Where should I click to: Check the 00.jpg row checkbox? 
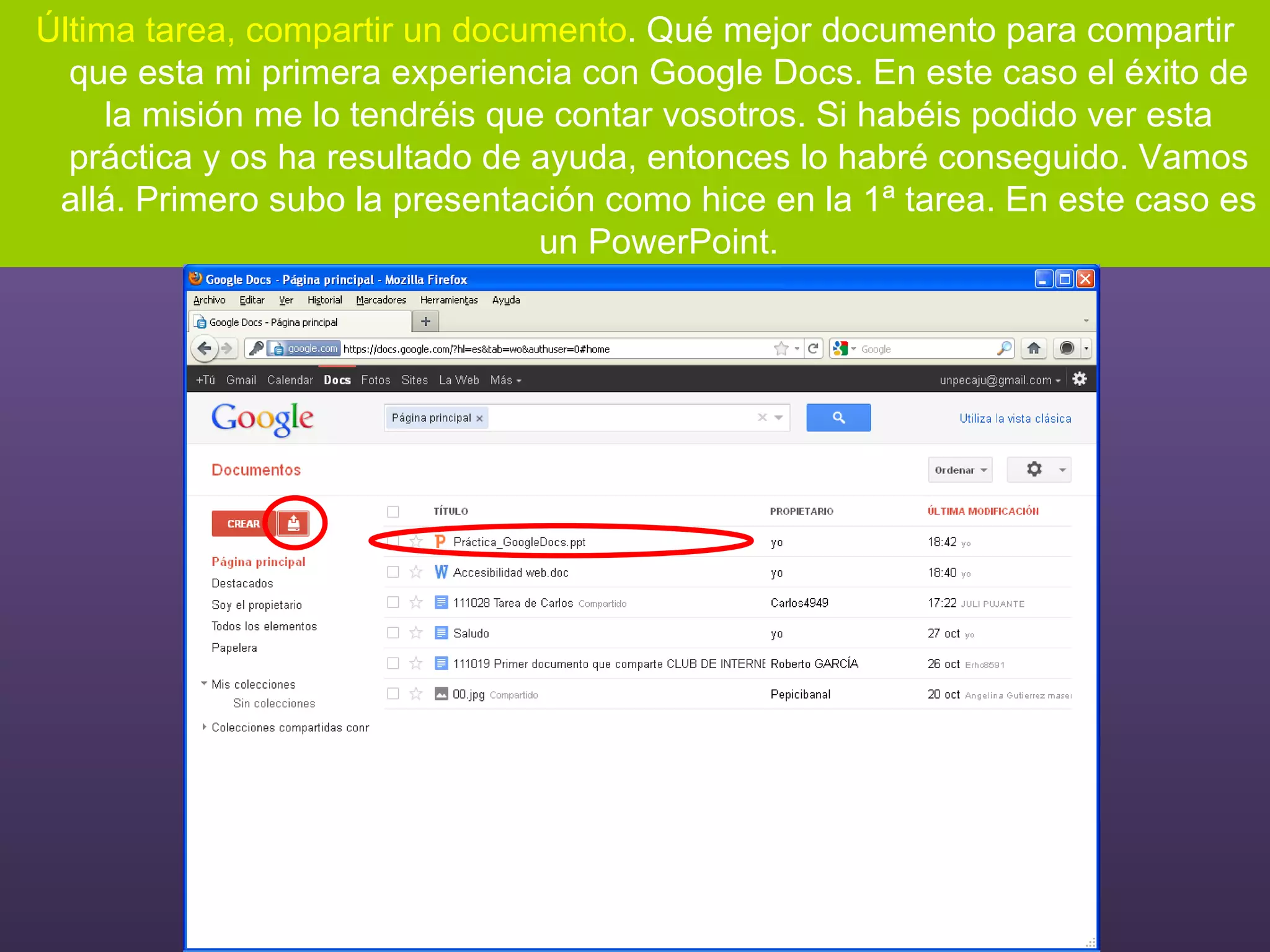[393, 694]
